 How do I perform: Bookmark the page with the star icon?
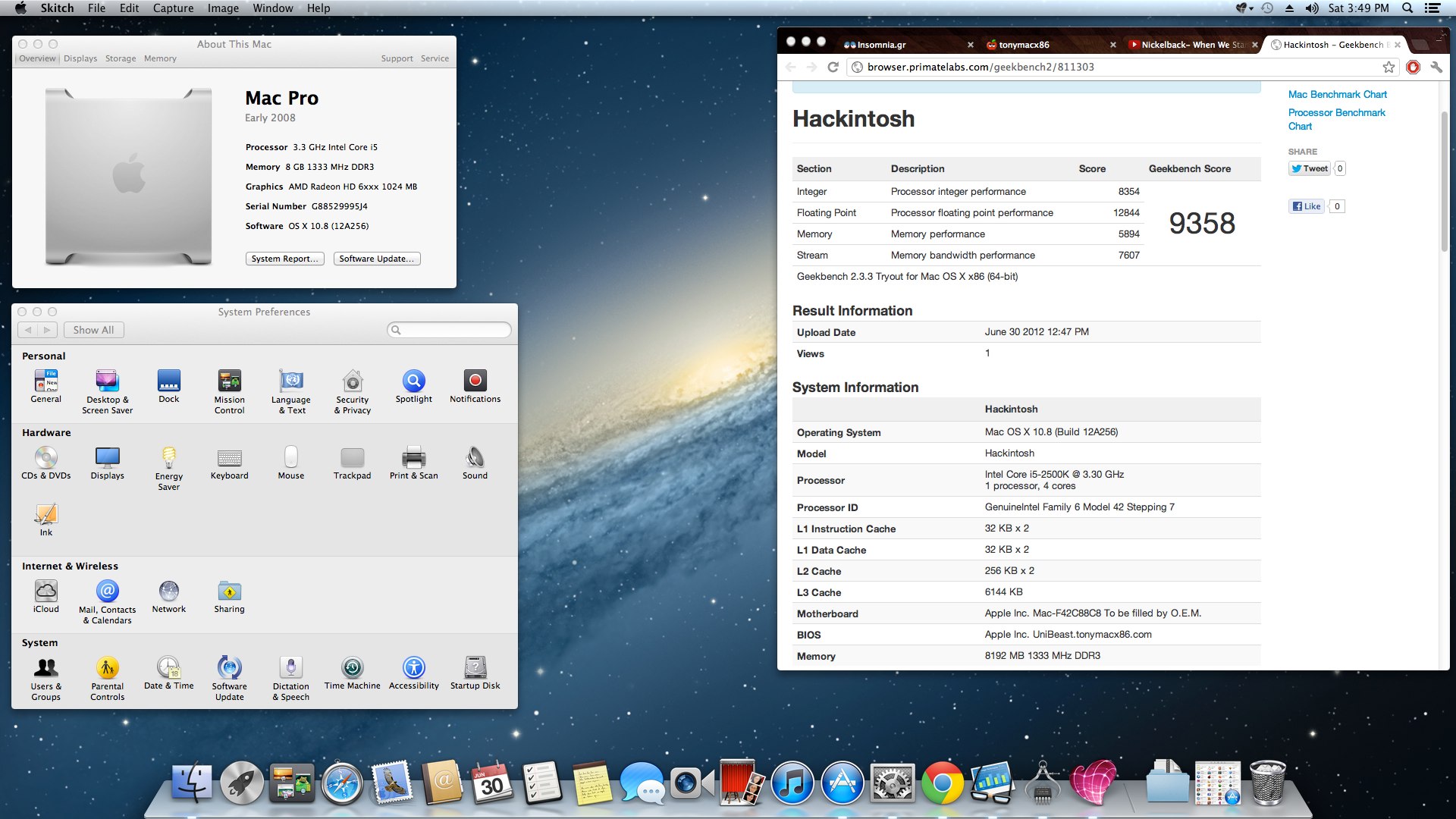1389,67
